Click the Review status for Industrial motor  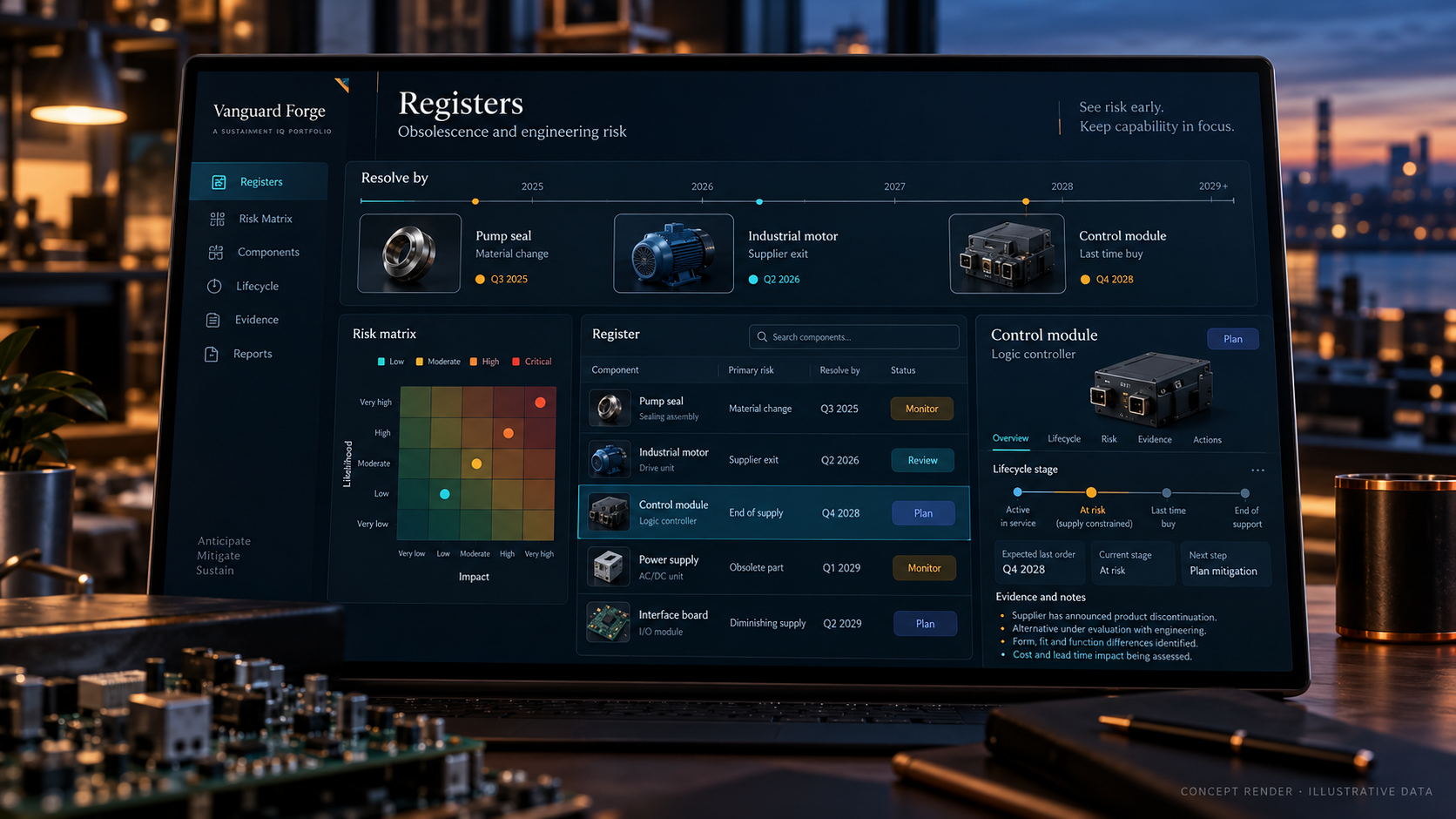tap(922, 460)
